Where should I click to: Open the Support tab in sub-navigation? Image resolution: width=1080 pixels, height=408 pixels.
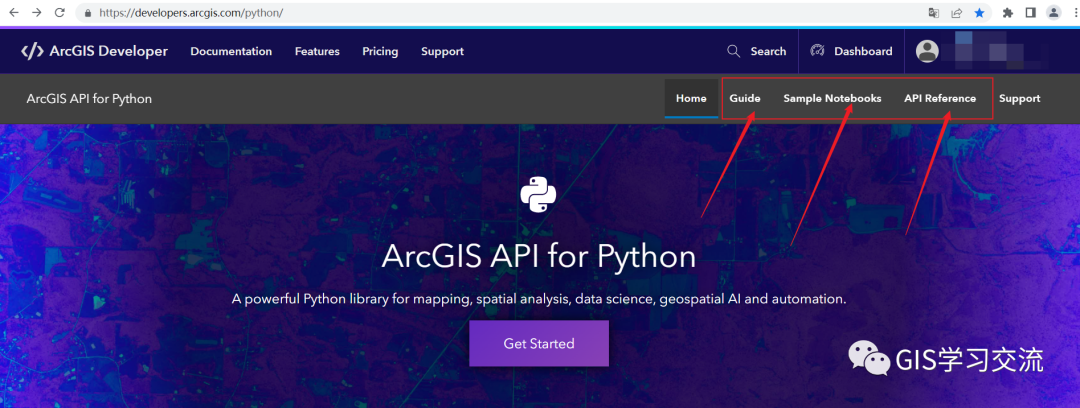click(1019, 99)
